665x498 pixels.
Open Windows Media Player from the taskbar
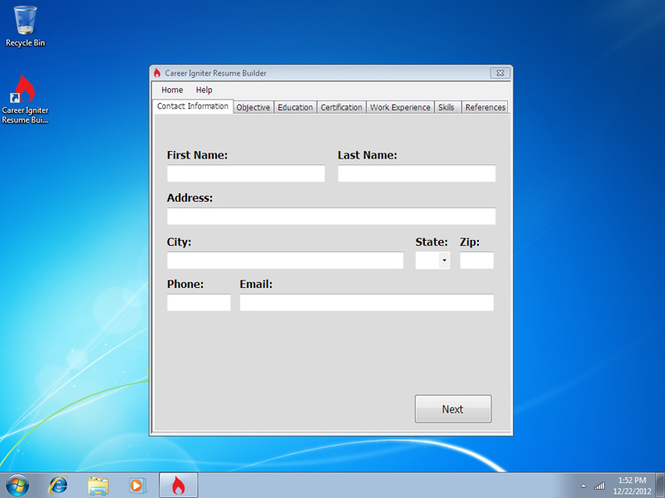click(x=137, y=485)
